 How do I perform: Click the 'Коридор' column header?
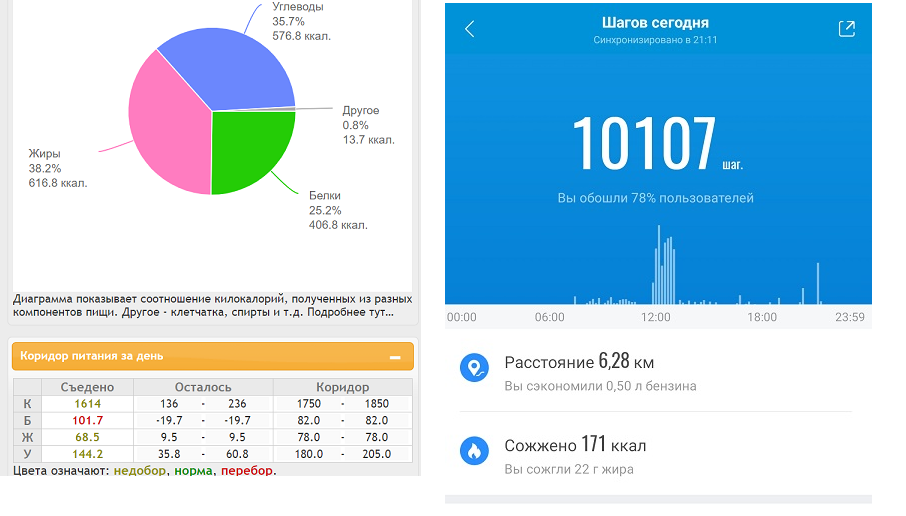tap(343, 387)
